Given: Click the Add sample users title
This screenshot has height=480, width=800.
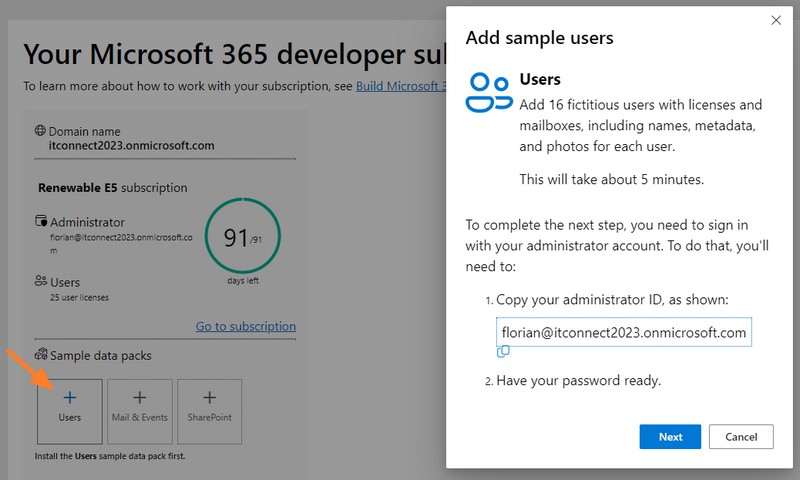Looking at the screenshot, I should [540, 38].
